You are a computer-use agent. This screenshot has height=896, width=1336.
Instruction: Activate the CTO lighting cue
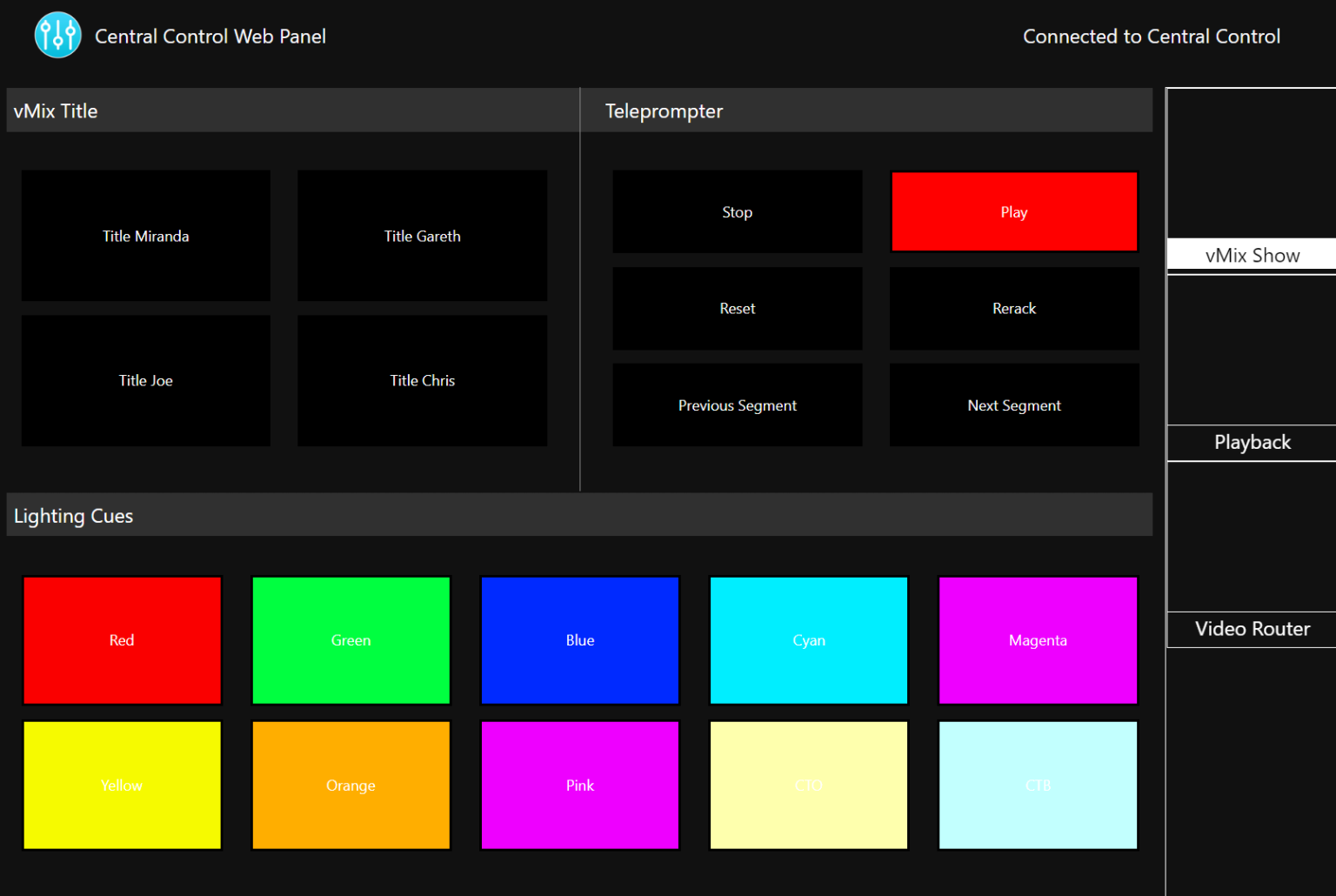point(809,785)
